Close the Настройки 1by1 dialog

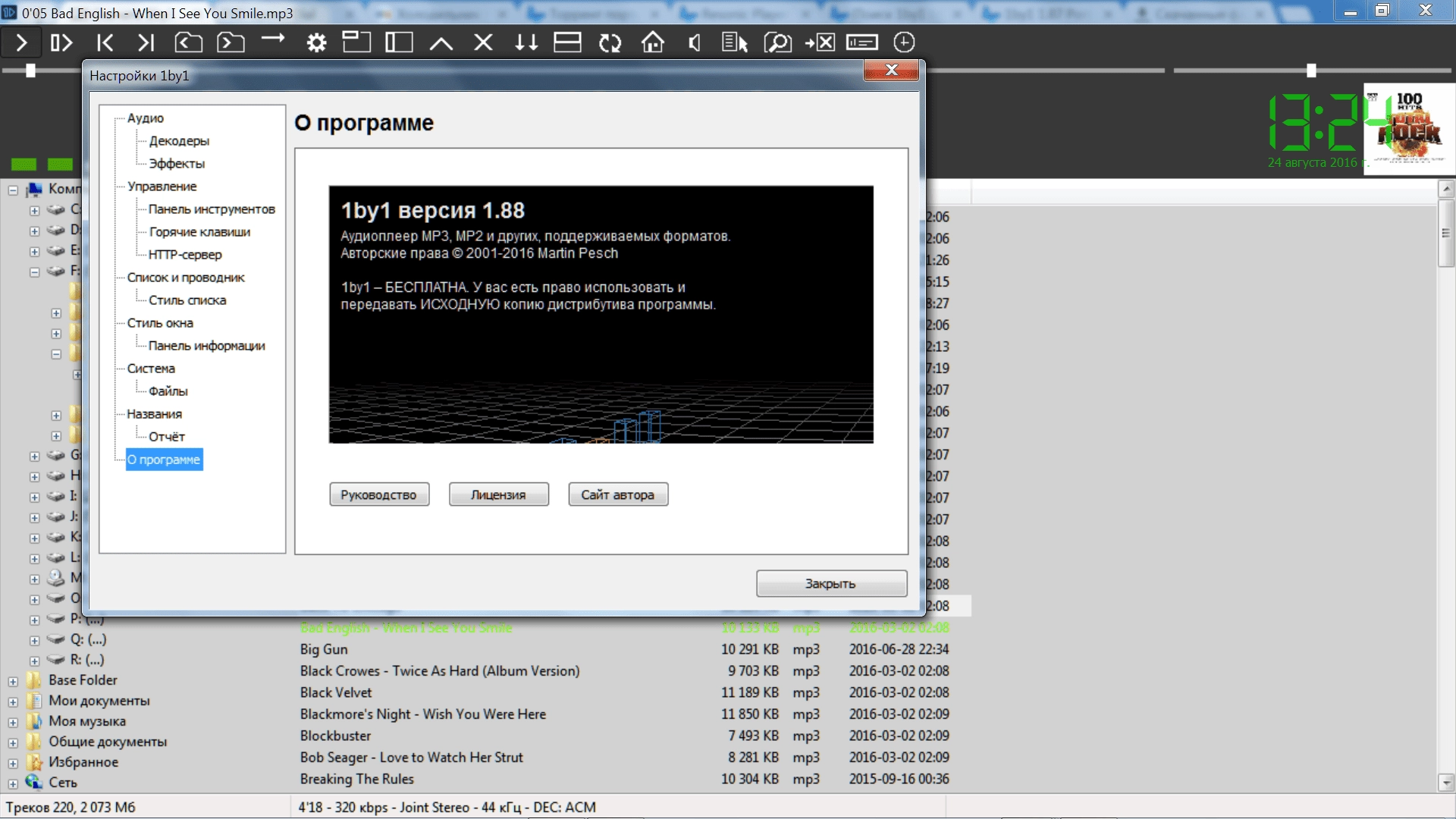coord(891,71)
